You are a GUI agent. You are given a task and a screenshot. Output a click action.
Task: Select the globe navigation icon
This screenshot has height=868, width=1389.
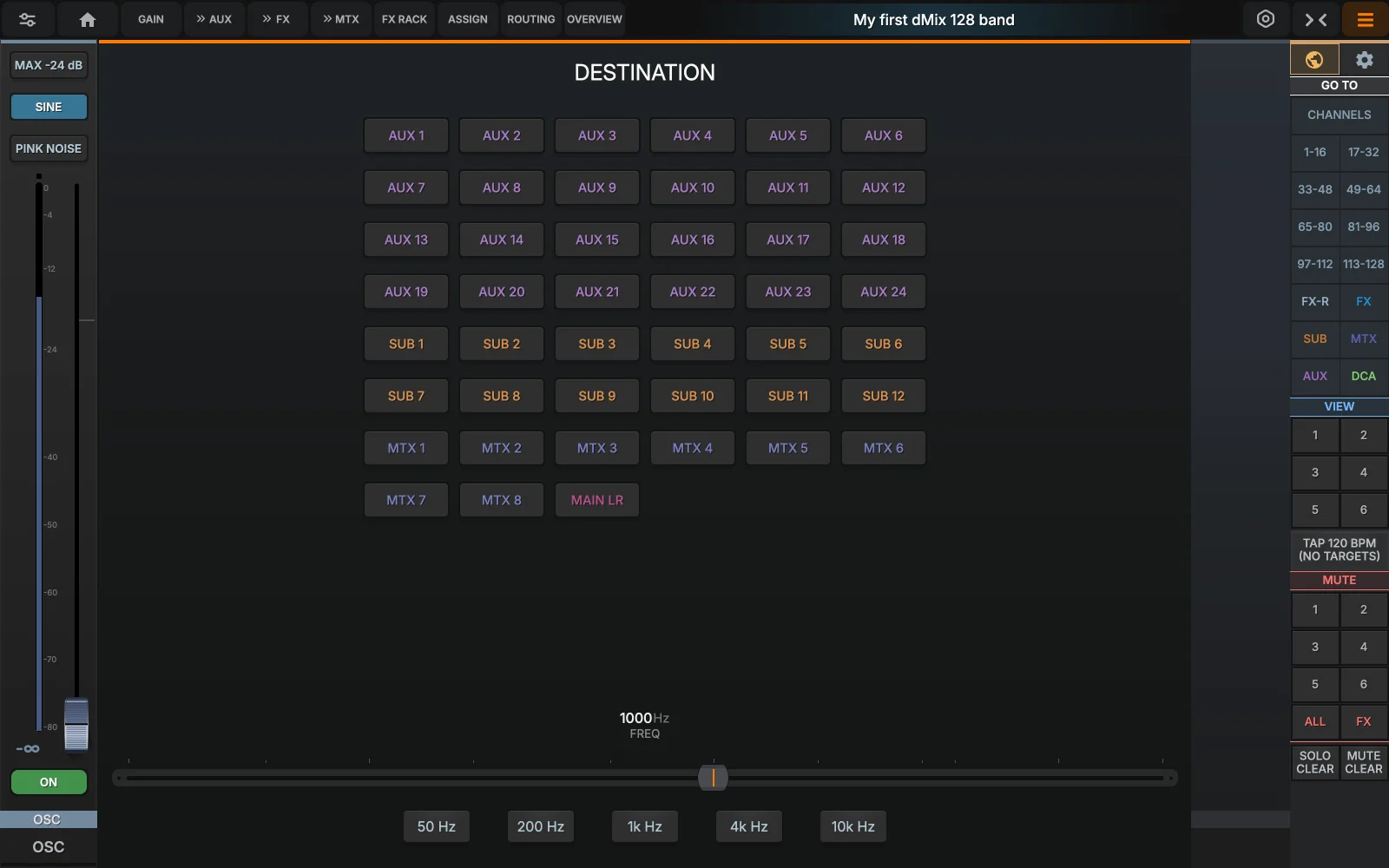(x=1314, y=59)
